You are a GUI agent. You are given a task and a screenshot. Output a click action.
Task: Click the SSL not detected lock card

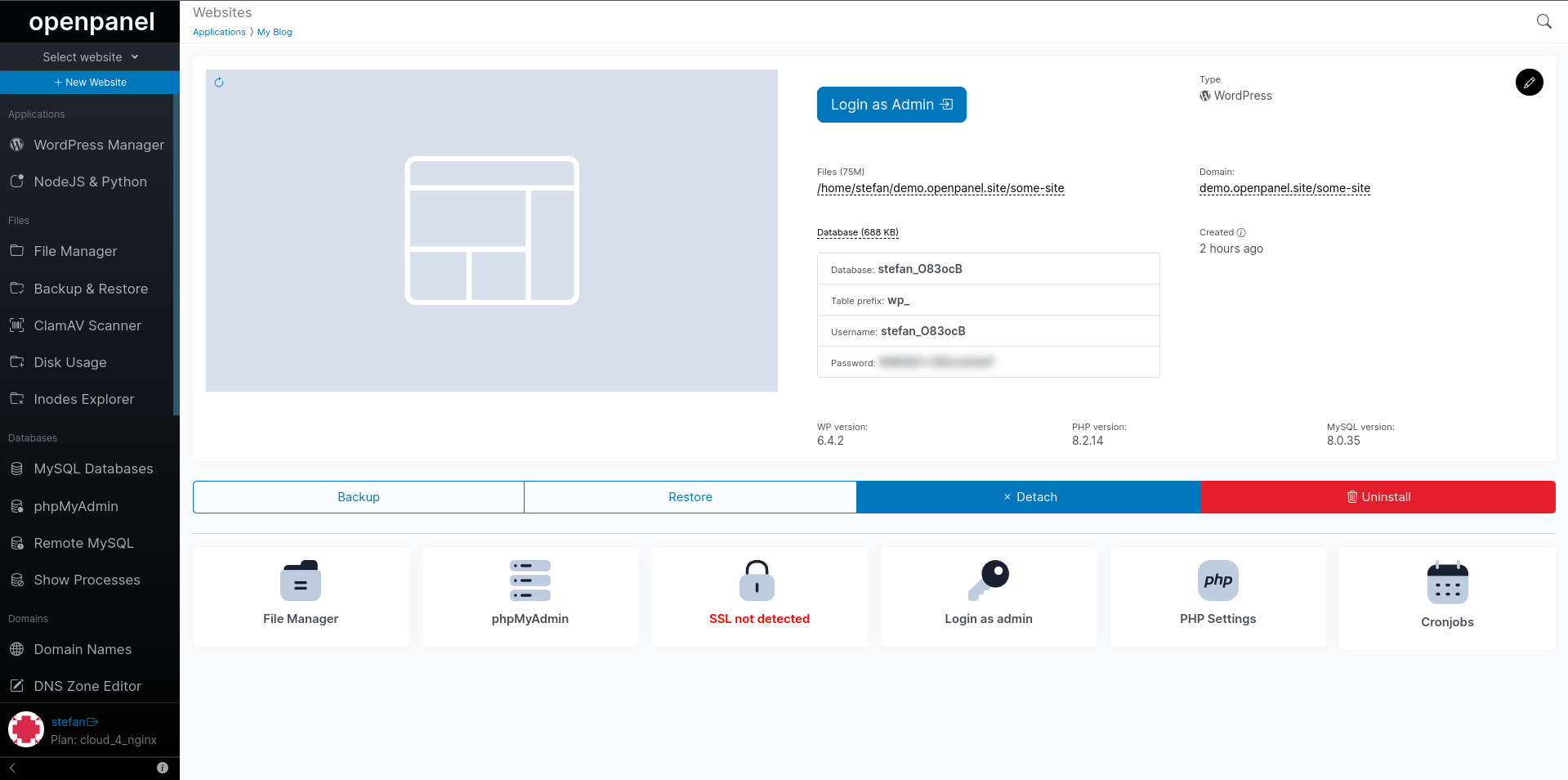(759, 597)
